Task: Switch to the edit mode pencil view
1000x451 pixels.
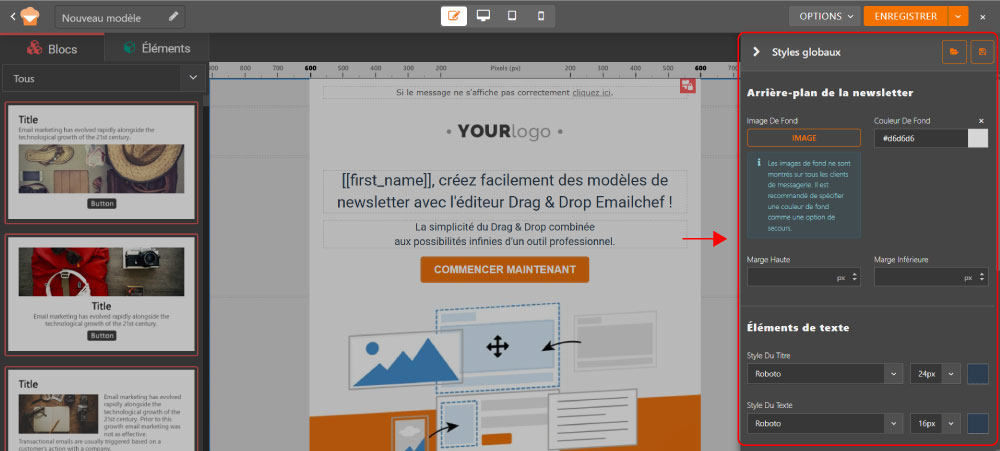Action: (x=454, y=16)
